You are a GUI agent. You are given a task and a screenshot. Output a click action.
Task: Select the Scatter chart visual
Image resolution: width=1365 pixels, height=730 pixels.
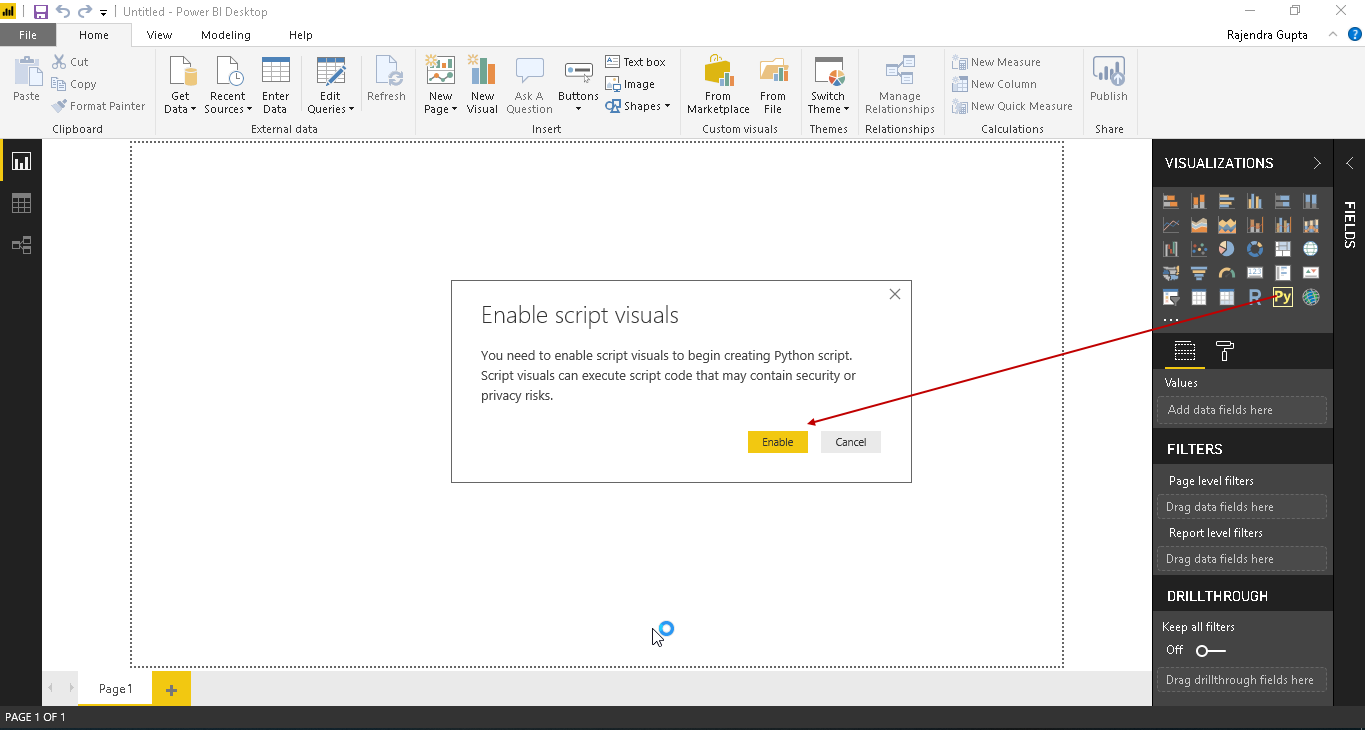pyautogui.click(x=1199, y=249)
